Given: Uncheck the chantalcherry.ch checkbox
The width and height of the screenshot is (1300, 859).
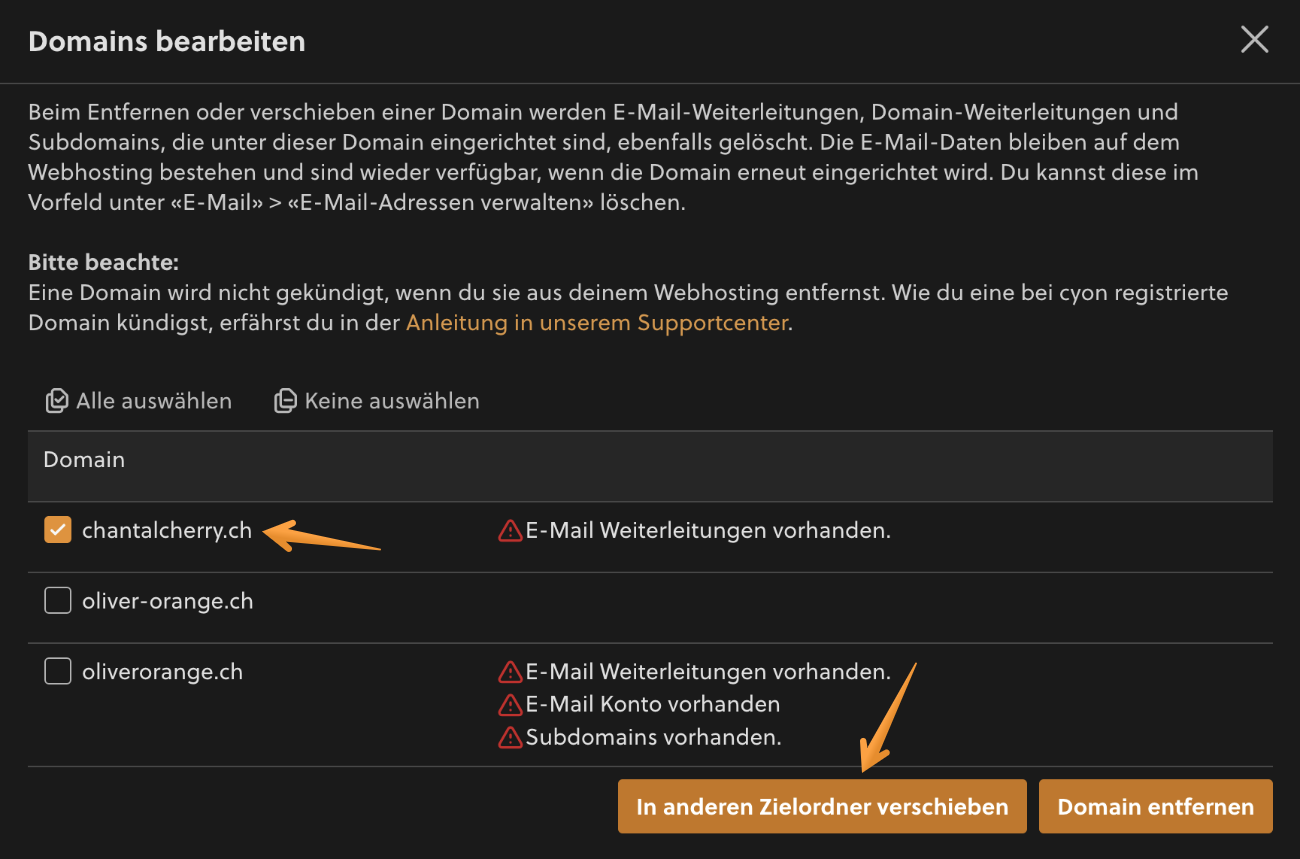Looking at the screenshot, I should 58,530.
